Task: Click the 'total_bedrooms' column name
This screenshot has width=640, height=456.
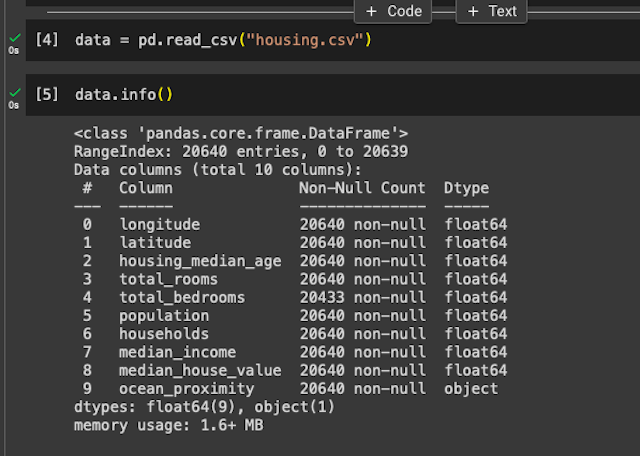Action: click(182, 298)
